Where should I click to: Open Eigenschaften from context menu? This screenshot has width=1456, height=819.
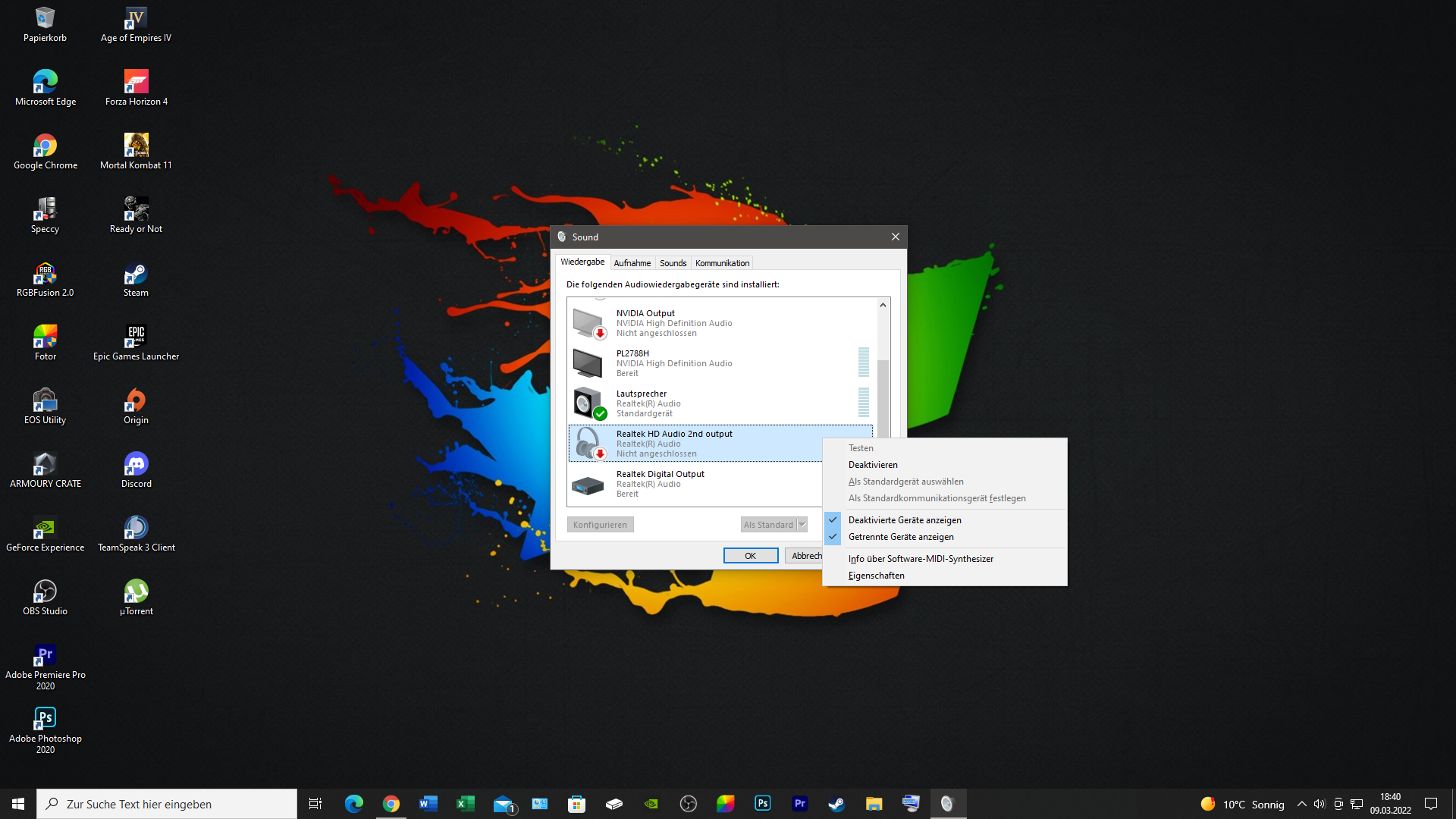pos(876,576)
